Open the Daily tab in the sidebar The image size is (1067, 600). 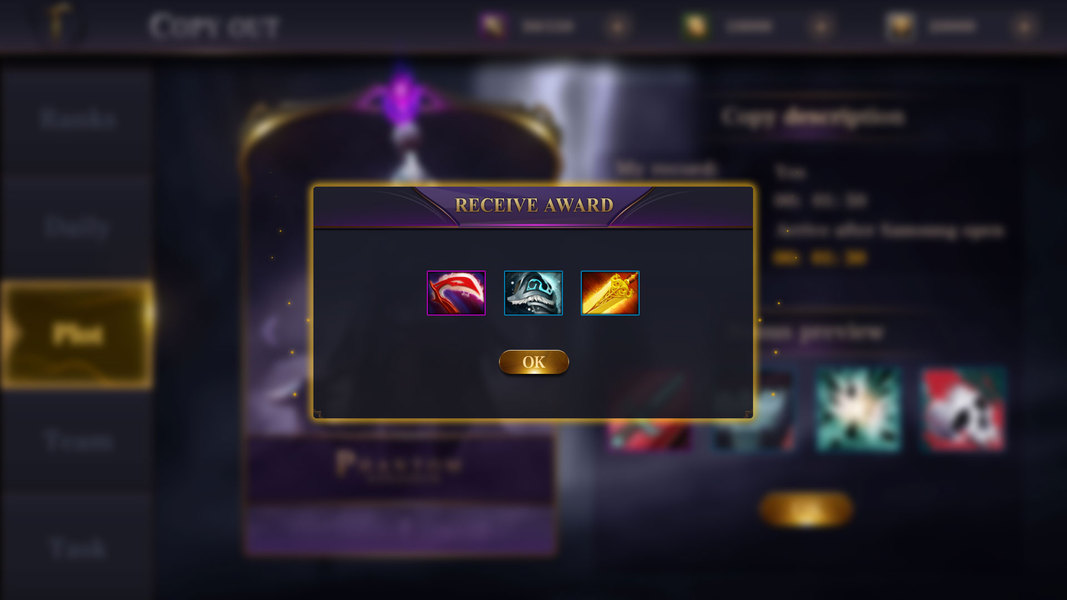[x=77, y=227]
